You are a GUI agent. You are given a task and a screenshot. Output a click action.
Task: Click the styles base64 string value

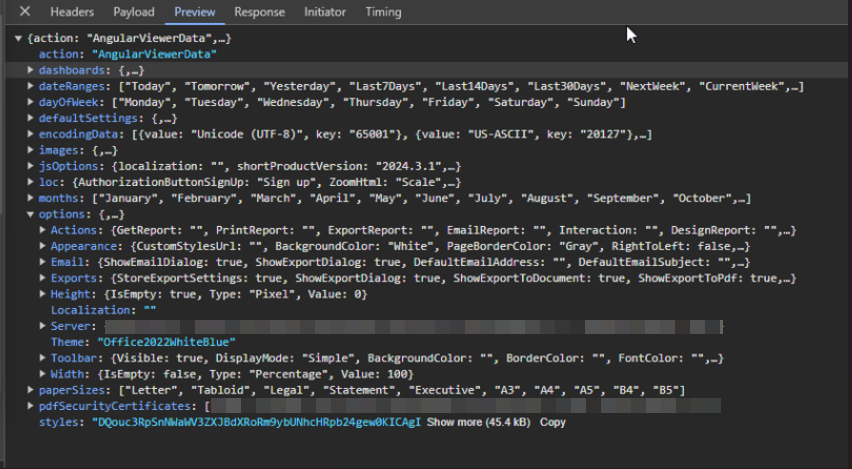click(256, 422)
